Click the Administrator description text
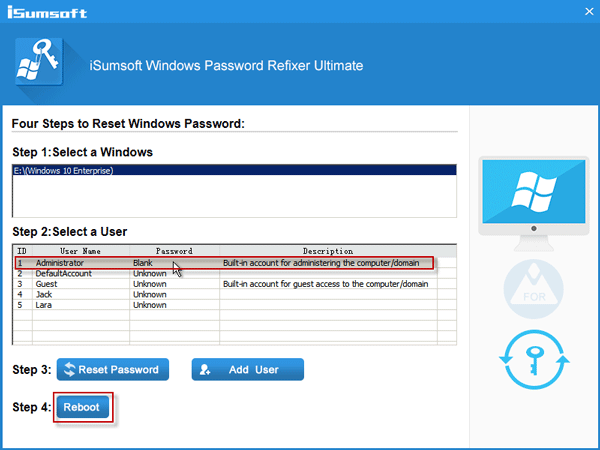 pyautogui.click(x=321, y=263)
